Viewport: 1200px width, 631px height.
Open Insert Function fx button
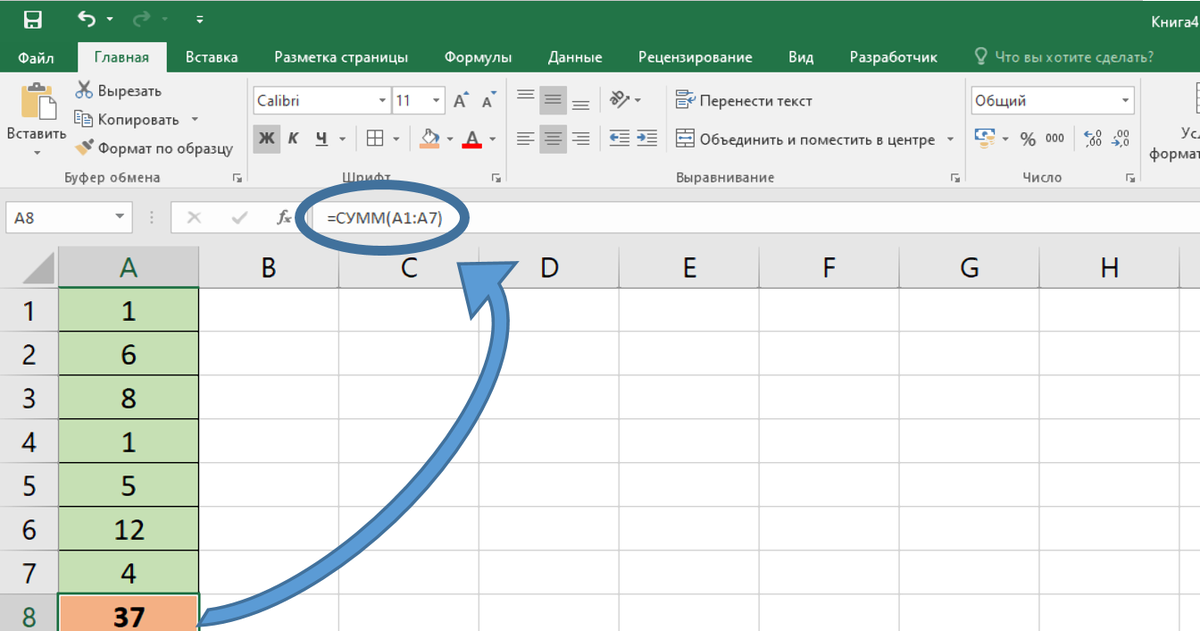point(283,217)
